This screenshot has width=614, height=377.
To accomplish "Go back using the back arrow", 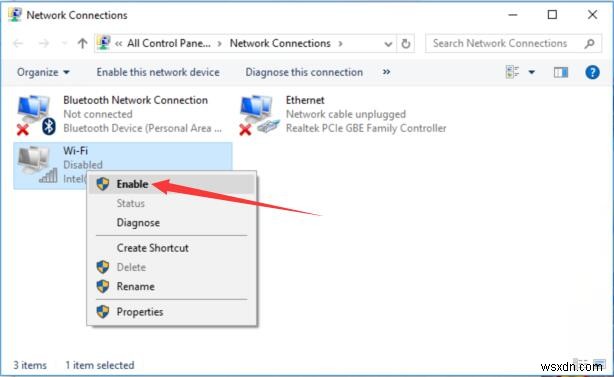I will click(x=18, y=43).
